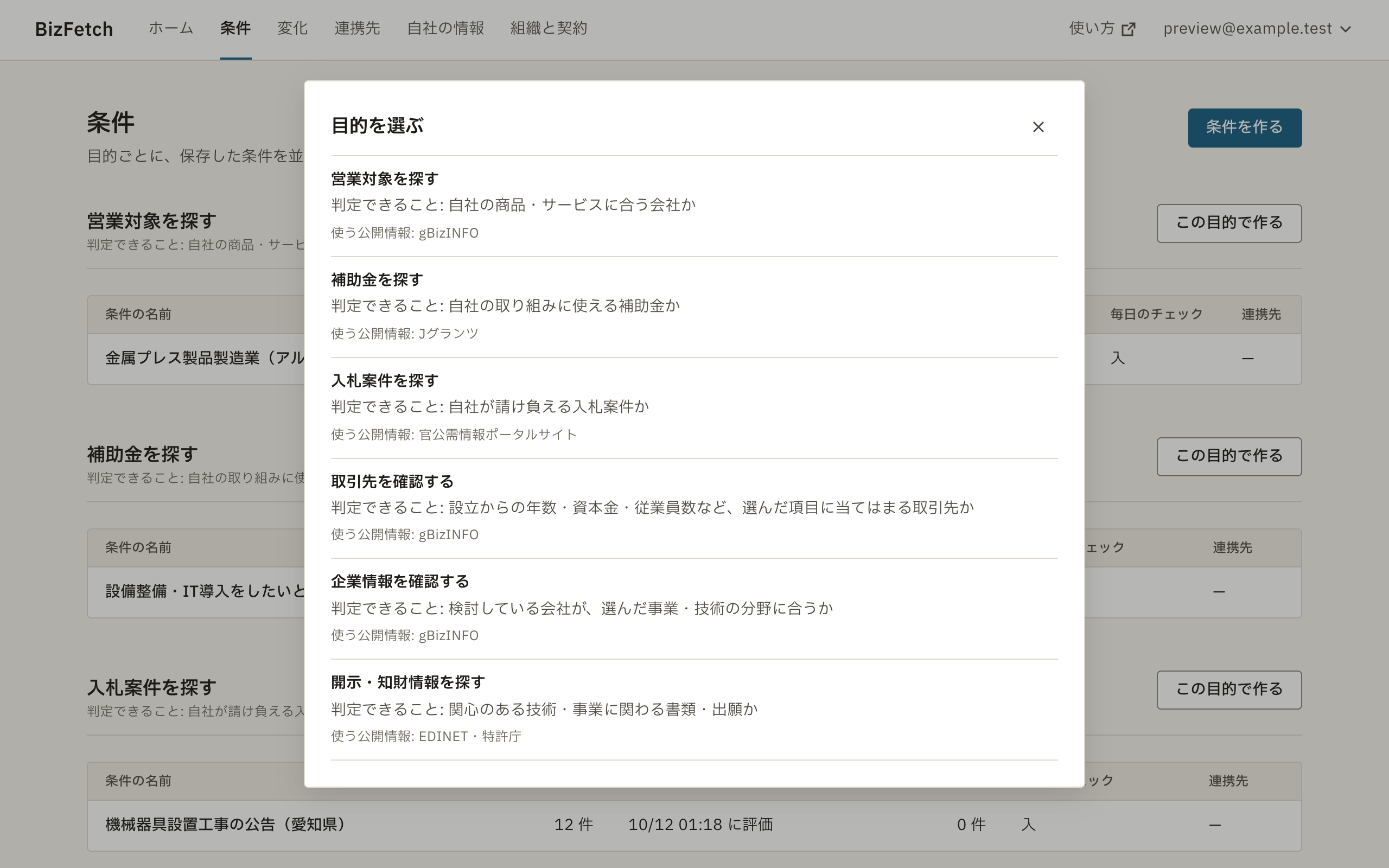Choose 補助金を探す in the dialog
The image size is (1389, 868).
[x=694, y=307]
